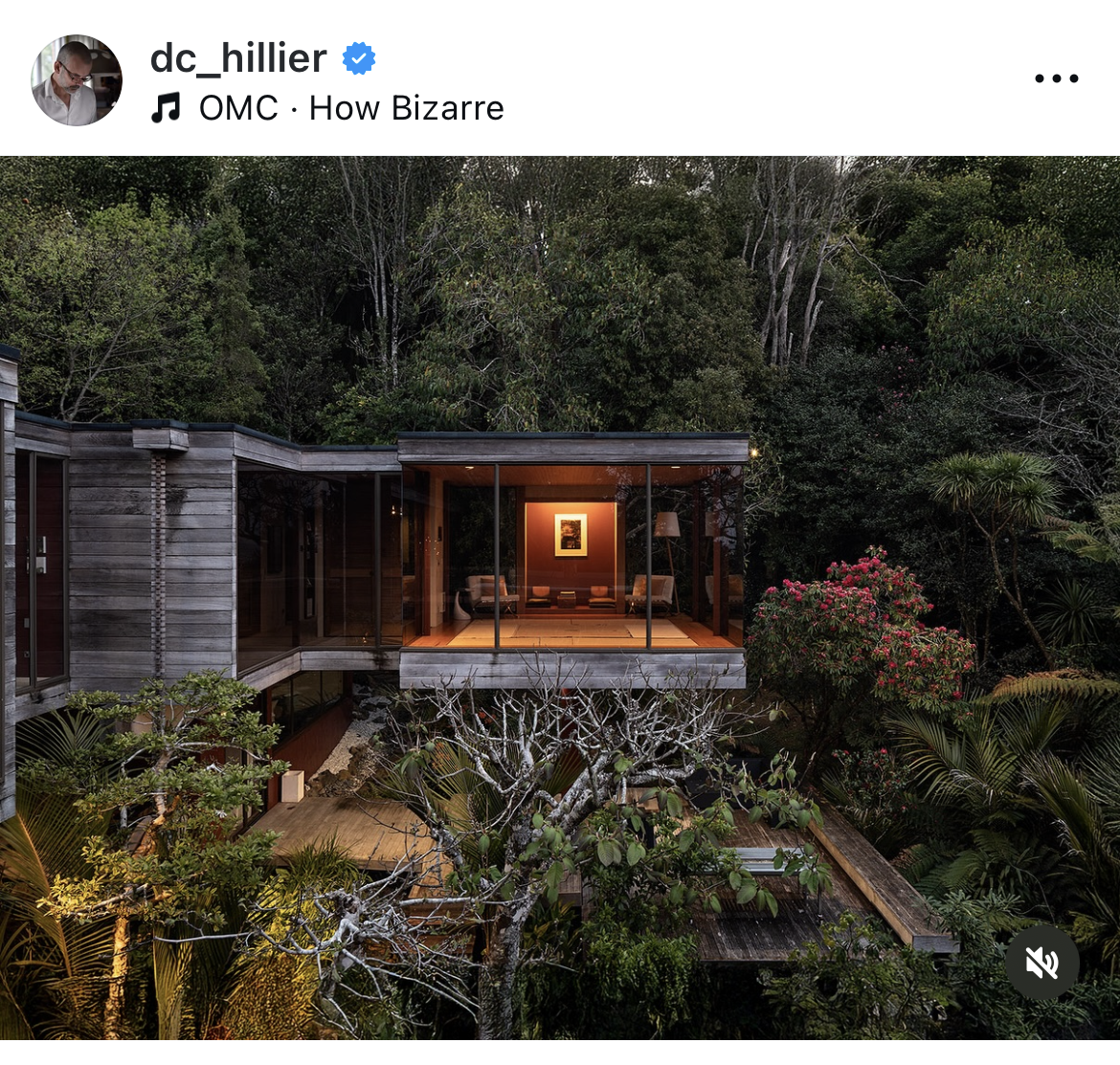The height and width of the screenshot is (1065, 1120).
Task: Unmute the video with the speaker icon
Action: click(x=1042, y=963)
